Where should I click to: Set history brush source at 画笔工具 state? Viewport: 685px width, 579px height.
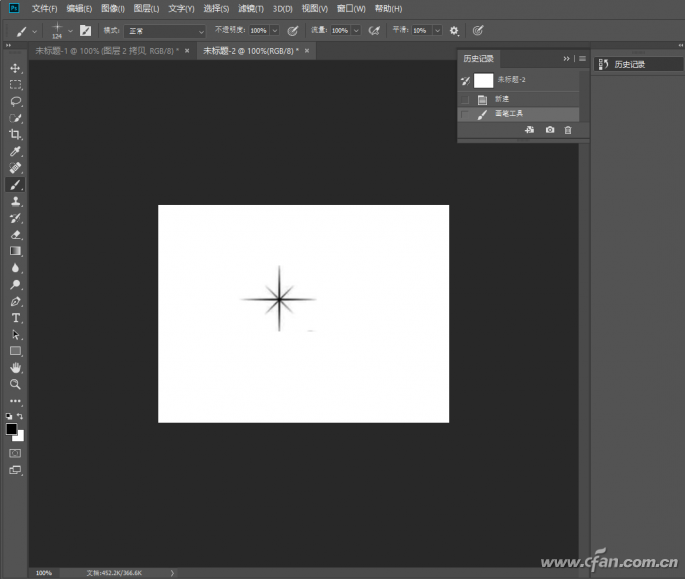click(465, 114)
